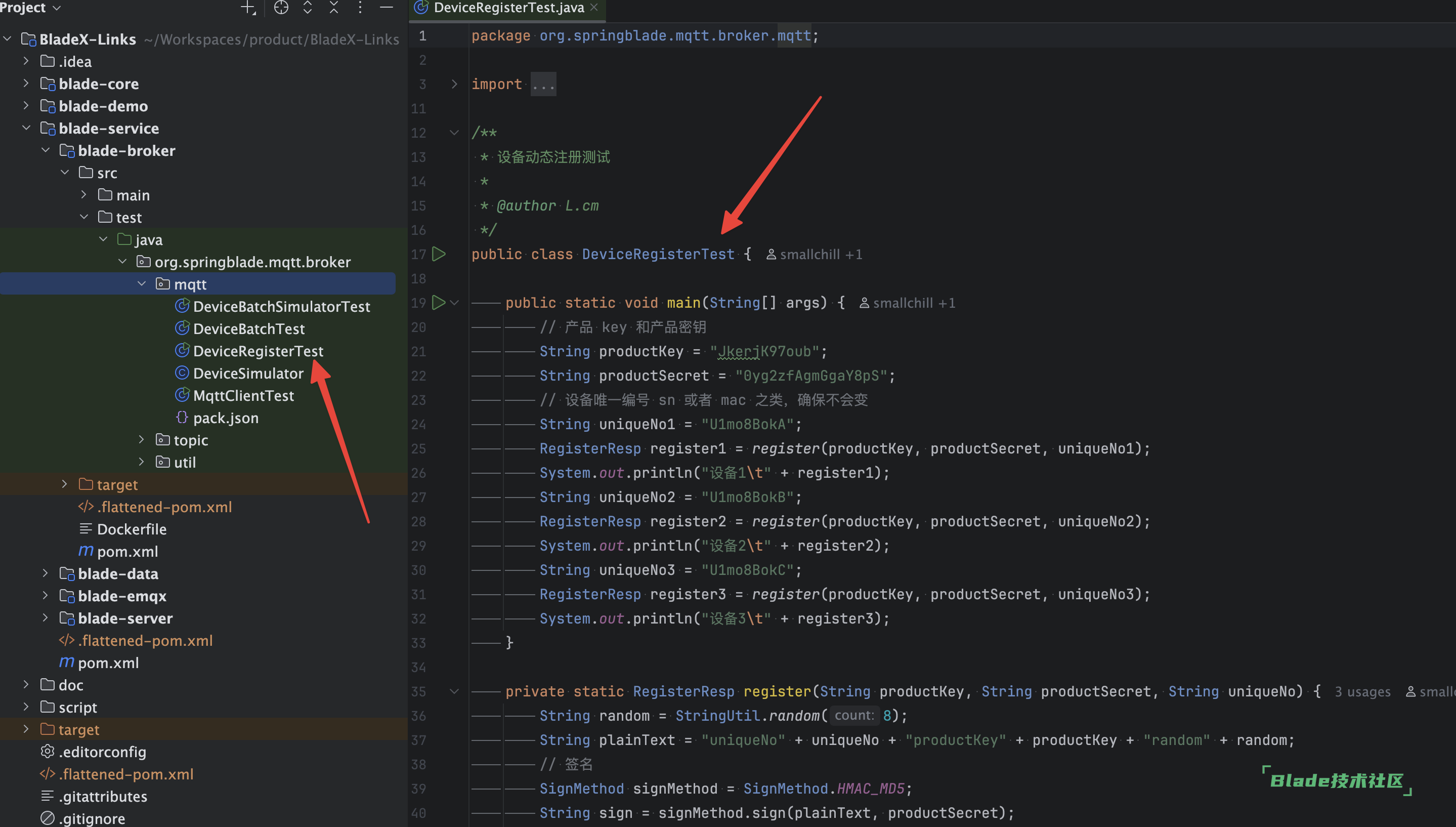Click RegisterResp type on line 25
1456x827 pixels.
590,449
